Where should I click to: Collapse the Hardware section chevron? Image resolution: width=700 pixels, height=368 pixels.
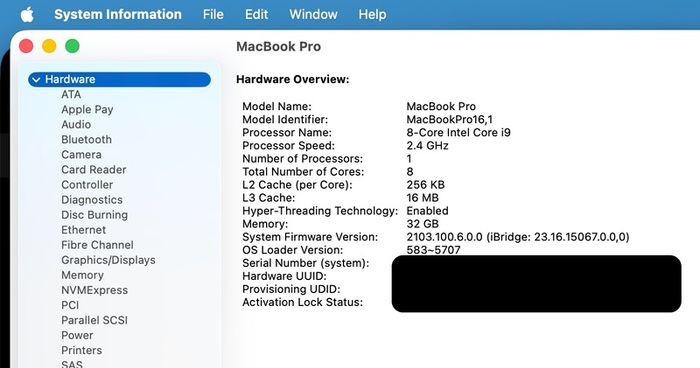coord(36,79)
